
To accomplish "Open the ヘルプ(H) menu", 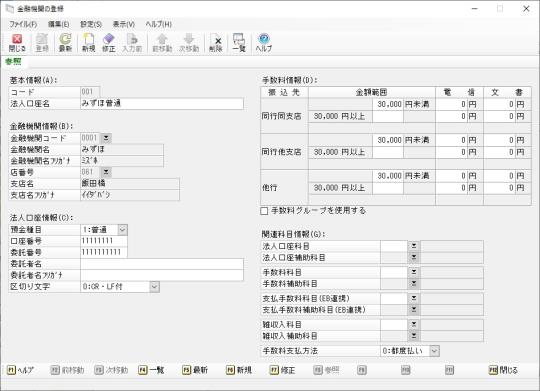I will click(158, 24).
